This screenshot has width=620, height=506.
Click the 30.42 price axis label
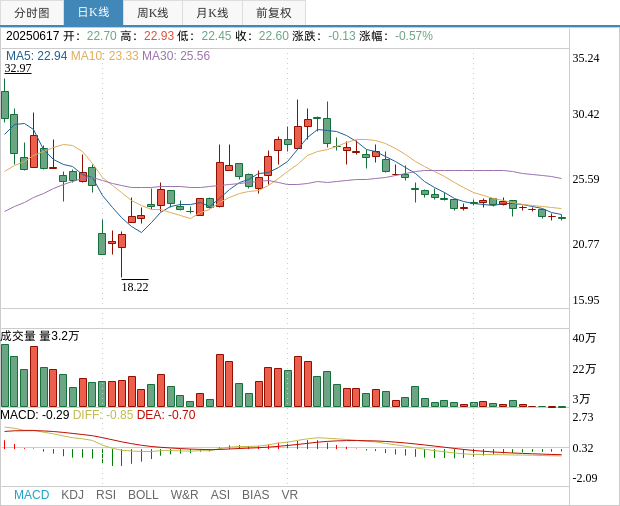[586, 114]
